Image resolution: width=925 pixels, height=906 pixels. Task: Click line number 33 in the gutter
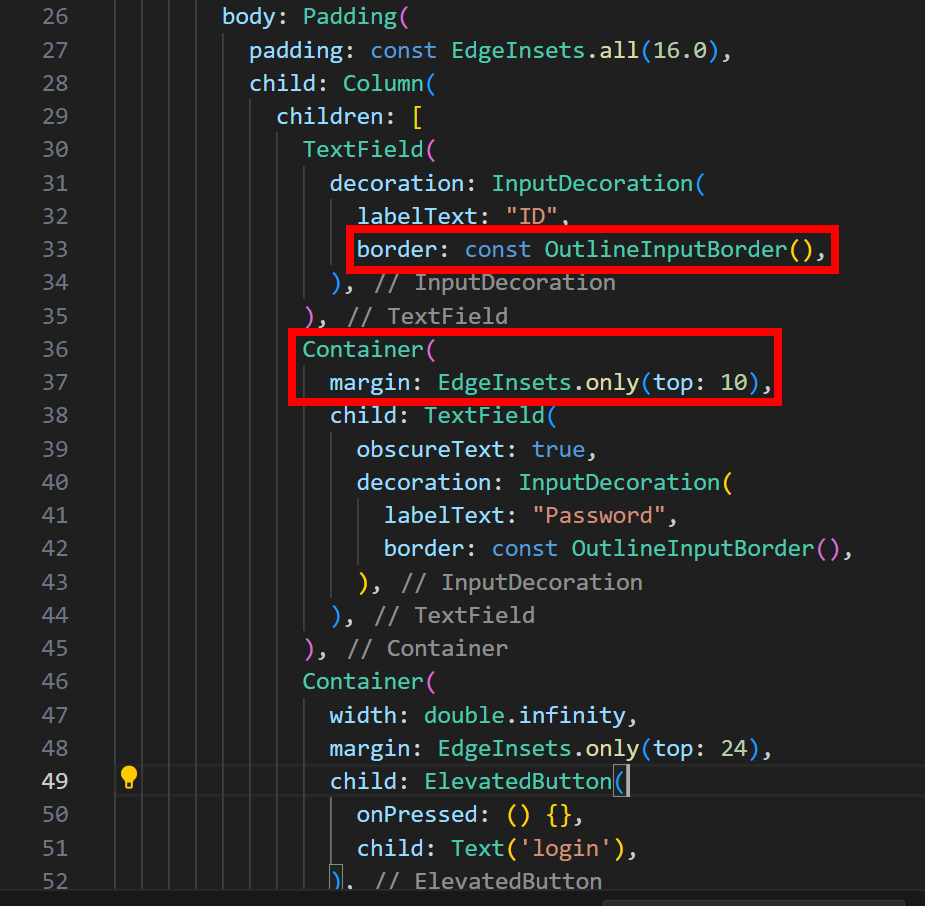coord(55,250)
